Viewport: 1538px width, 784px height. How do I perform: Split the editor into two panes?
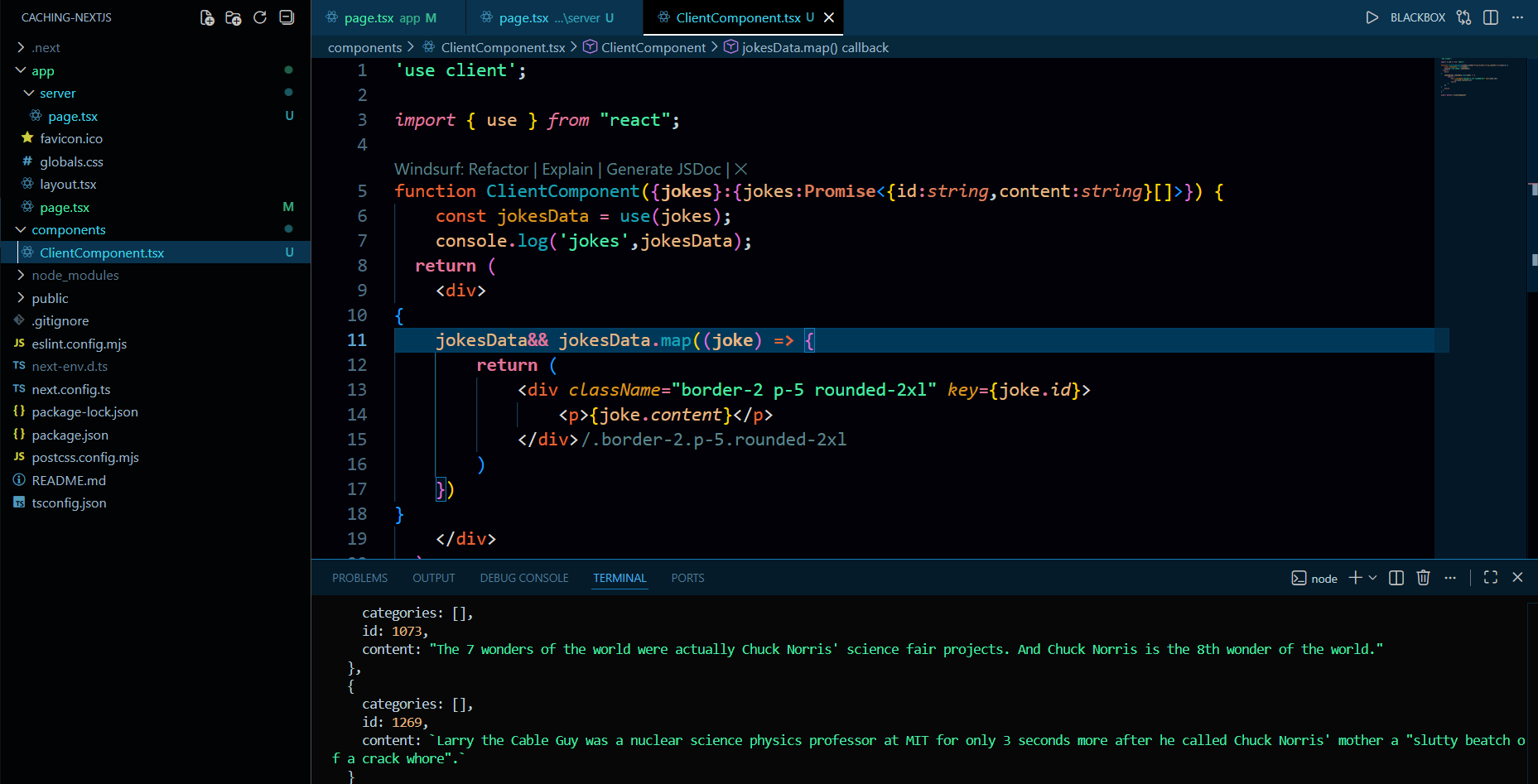pyautogui.click(x=1491, y=17)
